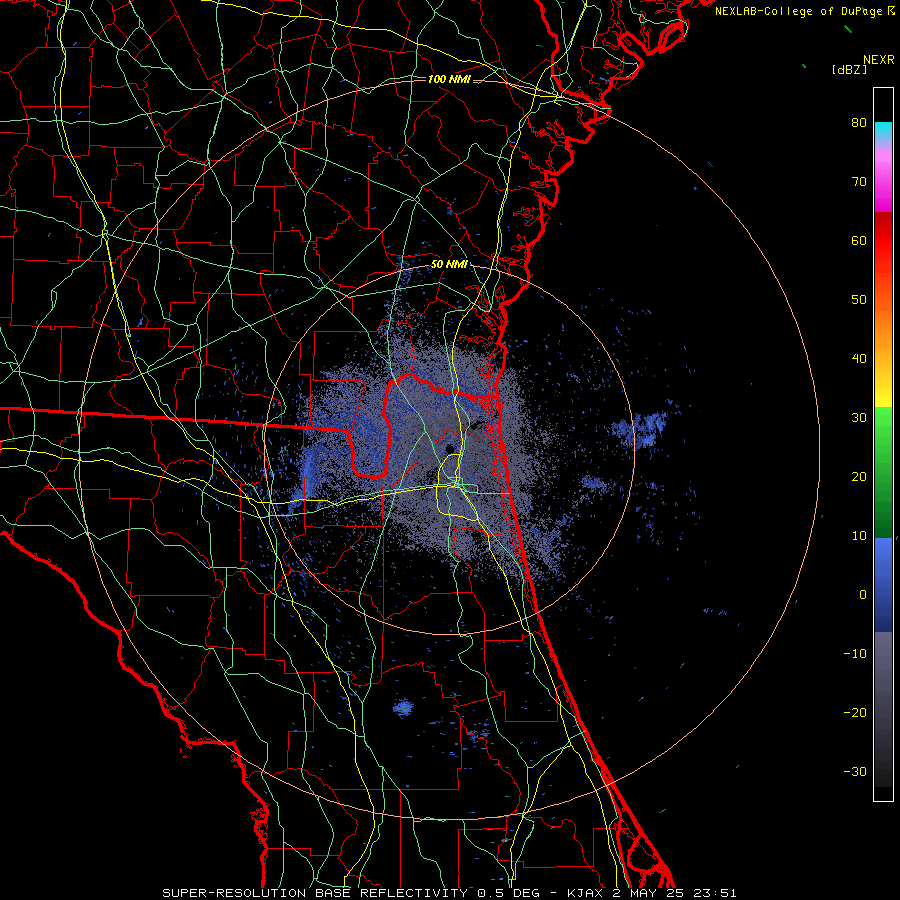Click the blue echo blob offshore east
The width and height of the screenshot is (900, 900).
click(641, 429)
